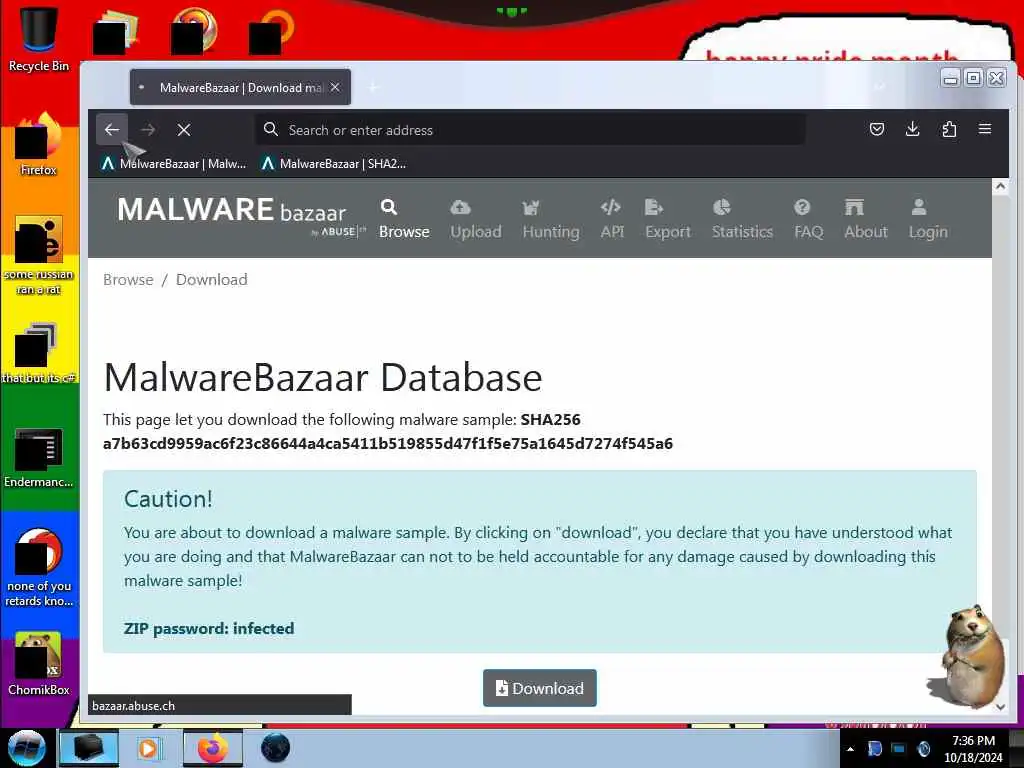Show hidden tray icons arrow
This screenshot has width=1024, height=768.
click(850, 749)
